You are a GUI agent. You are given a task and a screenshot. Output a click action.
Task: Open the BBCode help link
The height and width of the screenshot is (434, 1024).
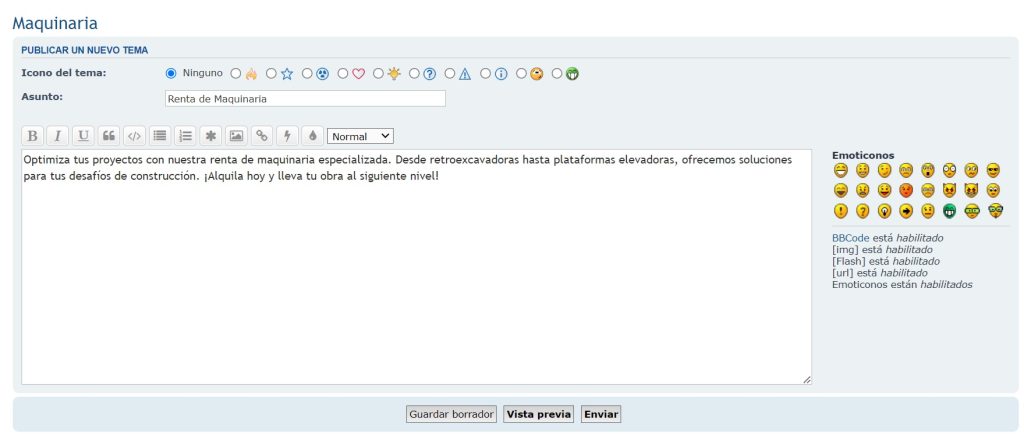coord(850,238)
